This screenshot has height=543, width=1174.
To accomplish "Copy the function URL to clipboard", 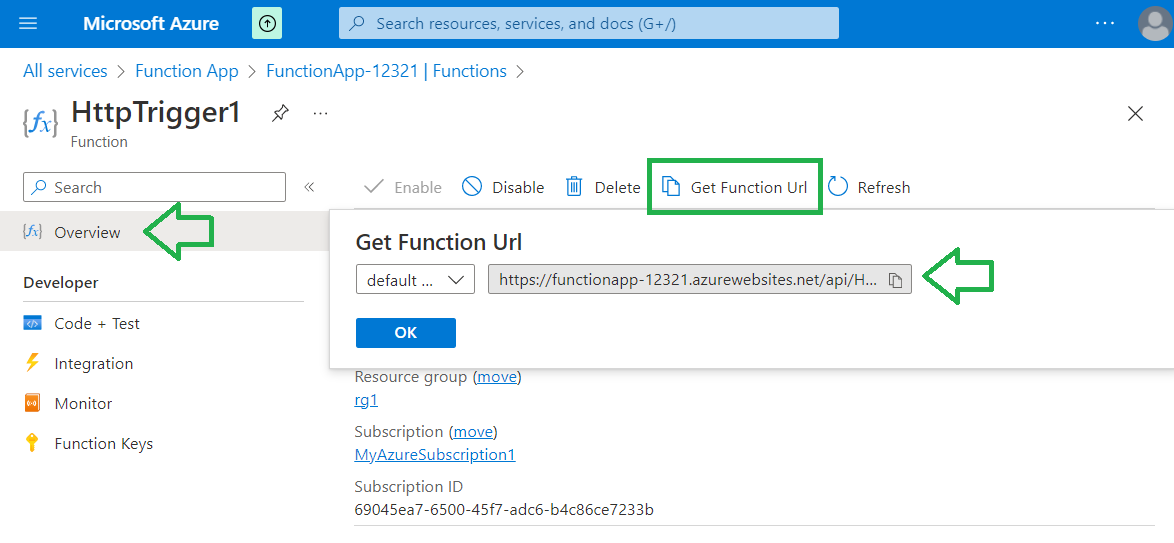I will coord(896,281).
